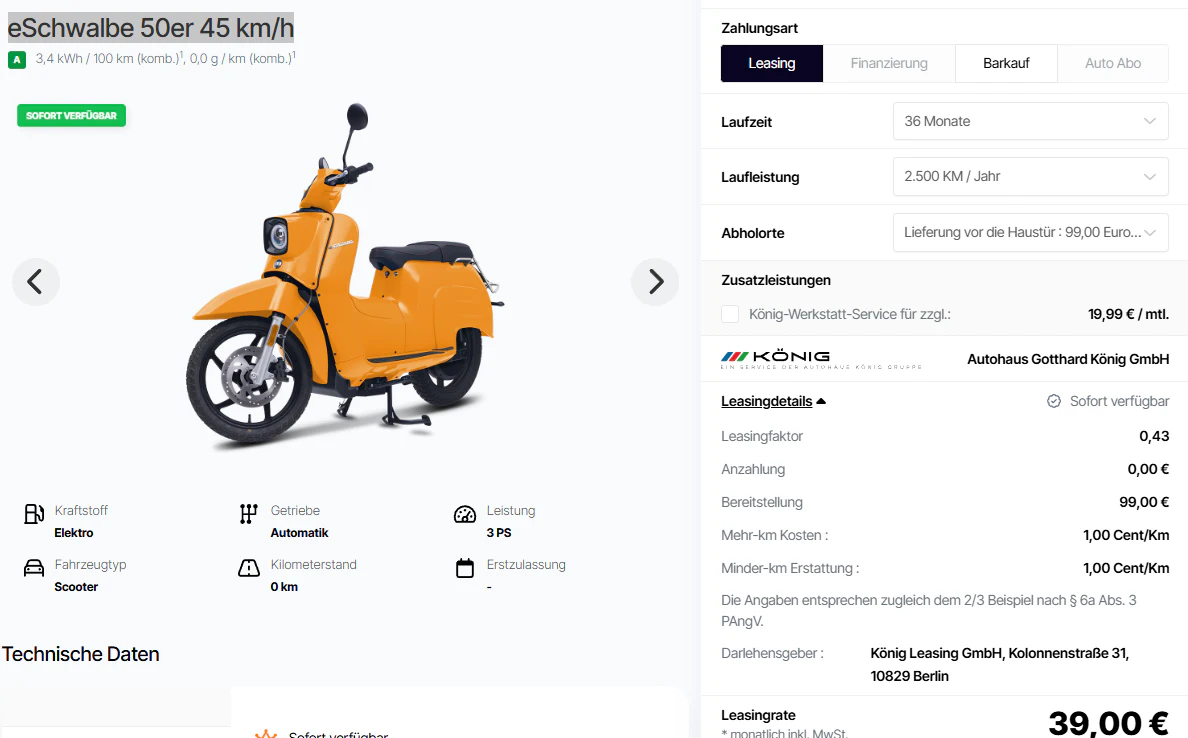1188x738 pixels.
Task: Switch to the Barkauf payment tab
Action: 1006,63
